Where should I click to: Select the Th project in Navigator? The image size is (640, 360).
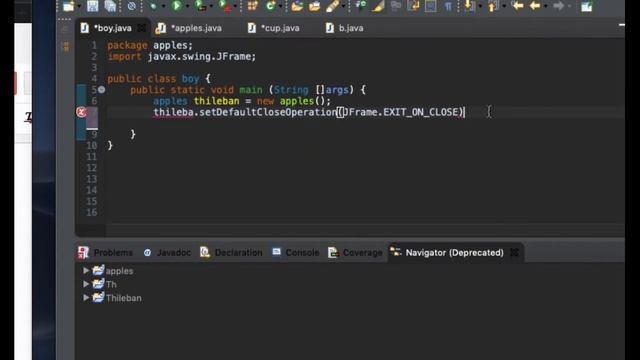(111, 284)
